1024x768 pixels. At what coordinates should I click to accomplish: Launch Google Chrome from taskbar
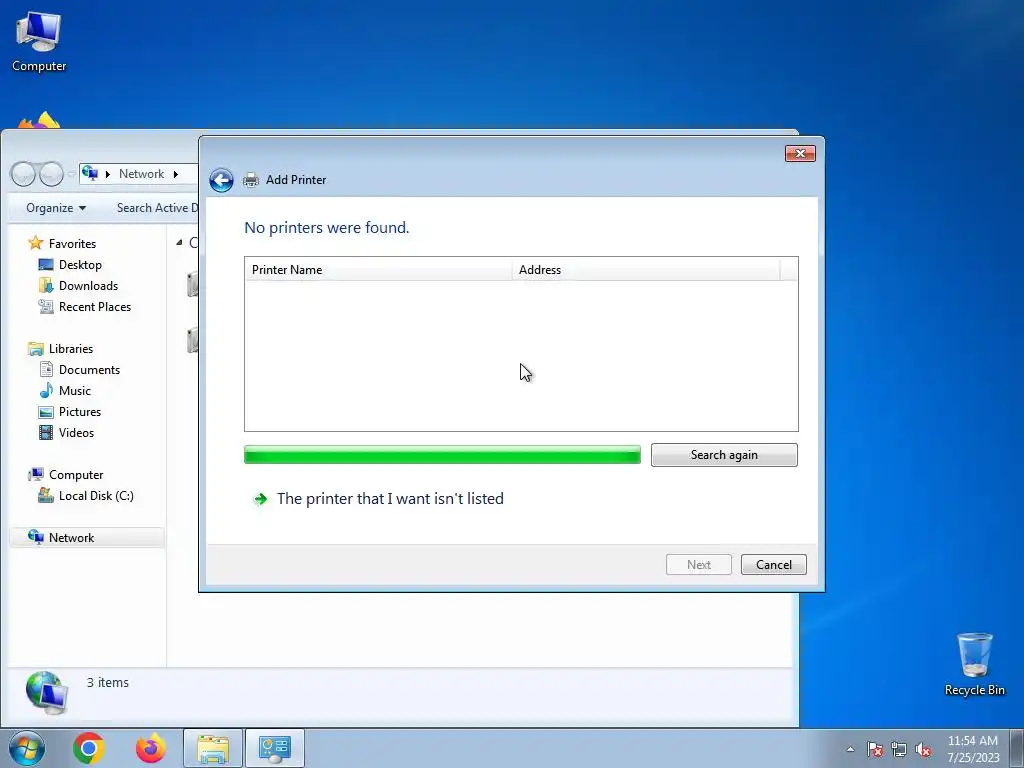[x=89, y=748]
